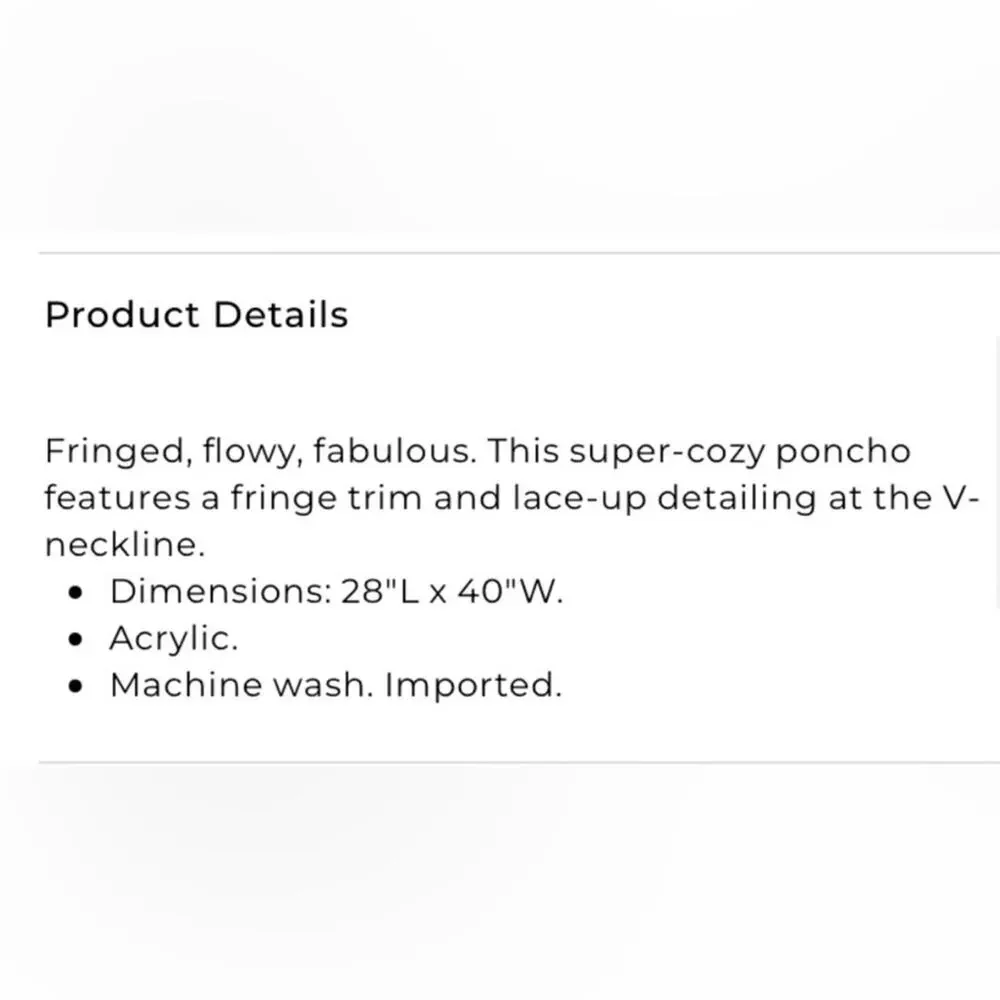Click the word "fabulous." in the description
This screenshot has height=1000, width=1000.
tap(395, 451)
